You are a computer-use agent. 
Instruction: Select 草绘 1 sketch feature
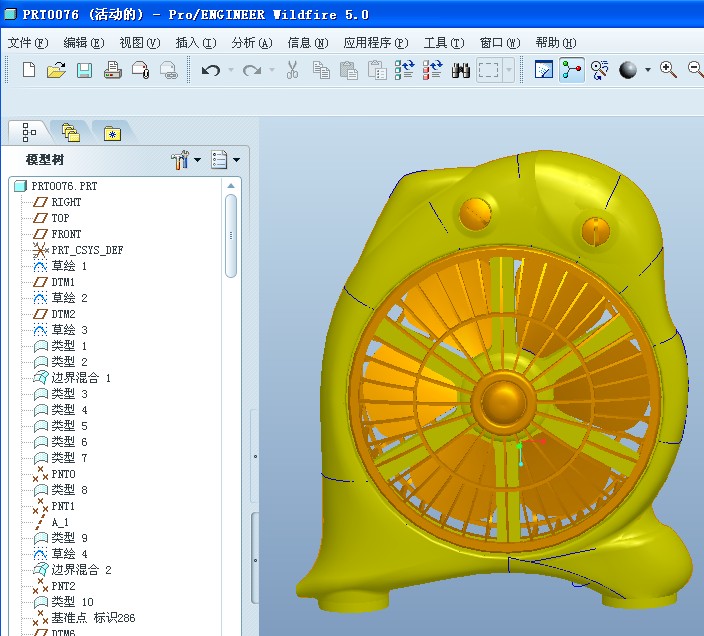pos(60,266)
